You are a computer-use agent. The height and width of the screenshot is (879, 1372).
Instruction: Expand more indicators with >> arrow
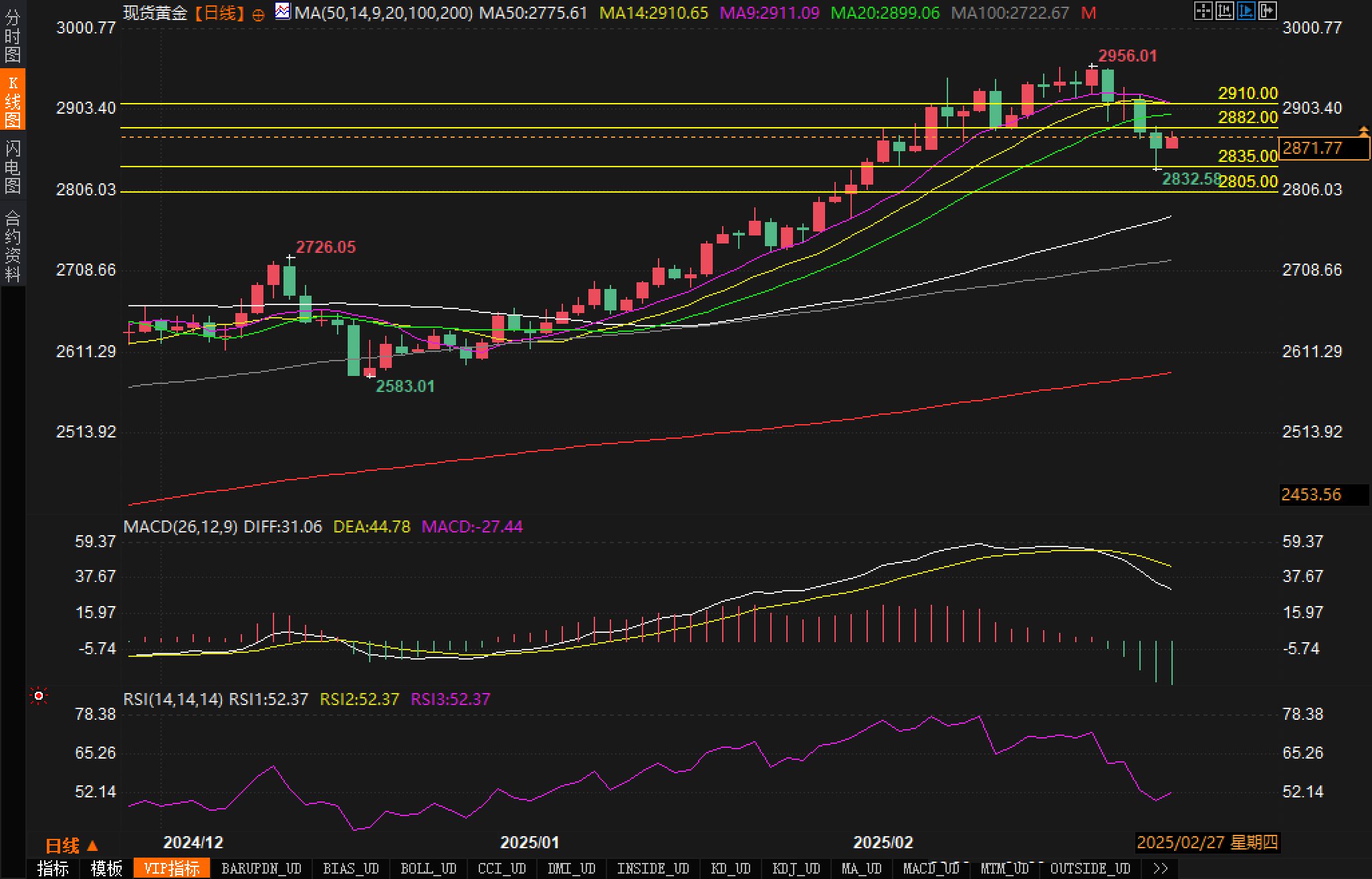pyautogui.click(x=1161, y=868)
